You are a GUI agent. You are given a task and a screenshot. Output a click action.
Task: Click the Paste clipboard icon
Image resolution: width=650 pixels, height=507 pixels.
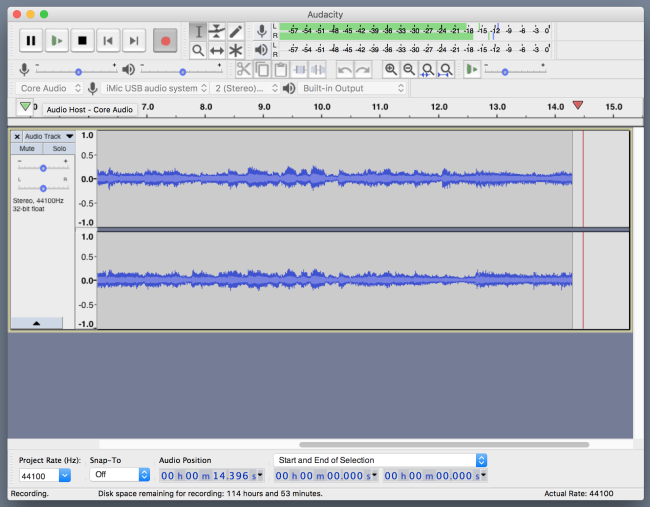coord(281,70)
